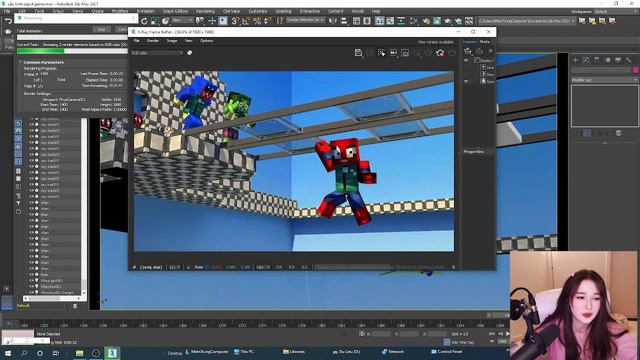Open the Options menu in V-Ray Frame Buffer
The width and height of the screenshot is (640, 360).
(206, 41)
